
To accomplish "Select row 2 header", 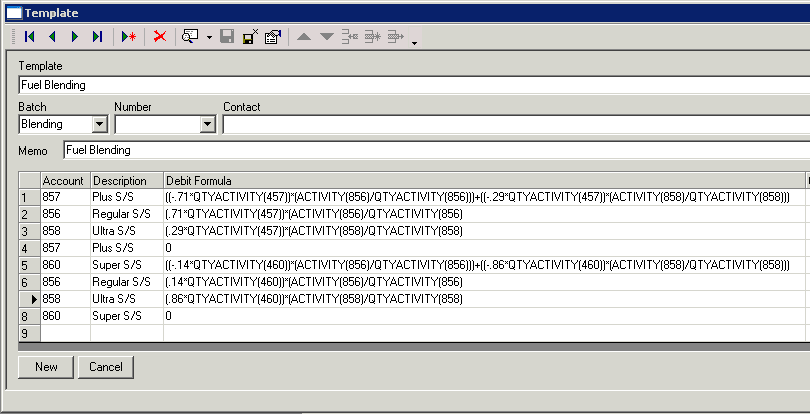I will pyautogui.click(x=29, y=214).
